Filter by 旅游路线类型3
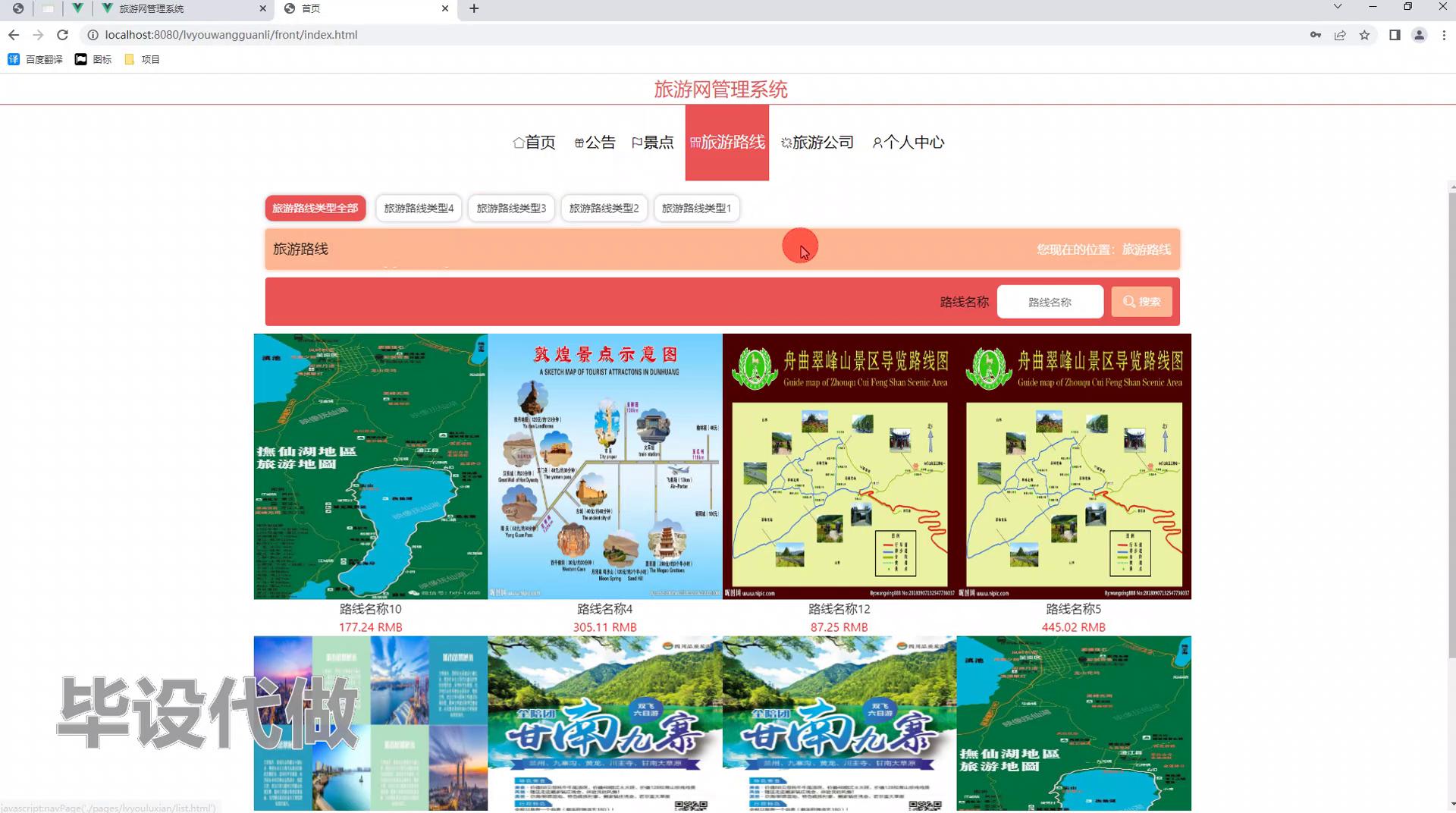This screenshot has height=813, width=1456. (x=511, y=208)
